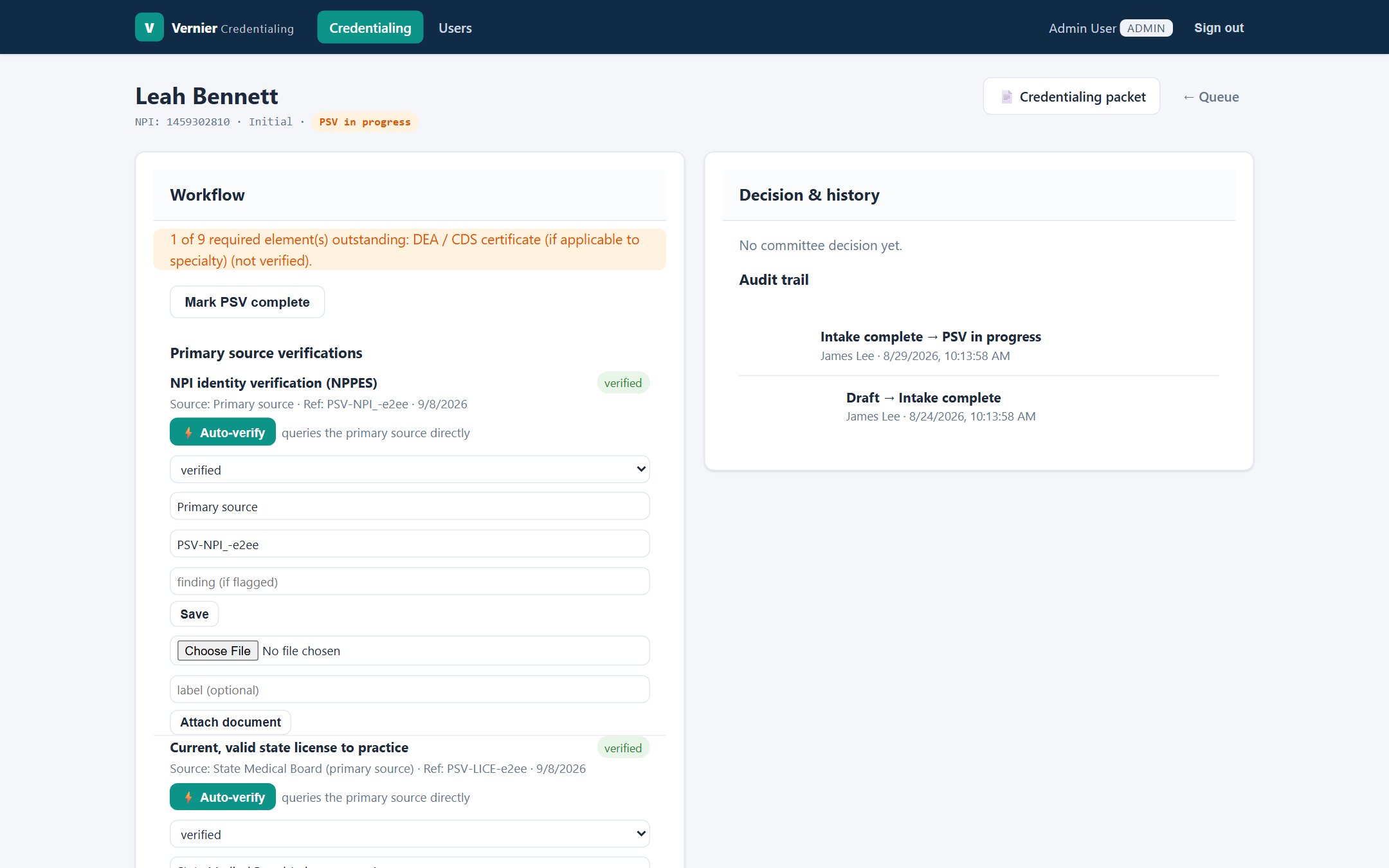The width and height of the screenshot is (1389, 868).
Task: Click lightning icon in NPI Auto-verify button
Action: [x=188, y=433]
